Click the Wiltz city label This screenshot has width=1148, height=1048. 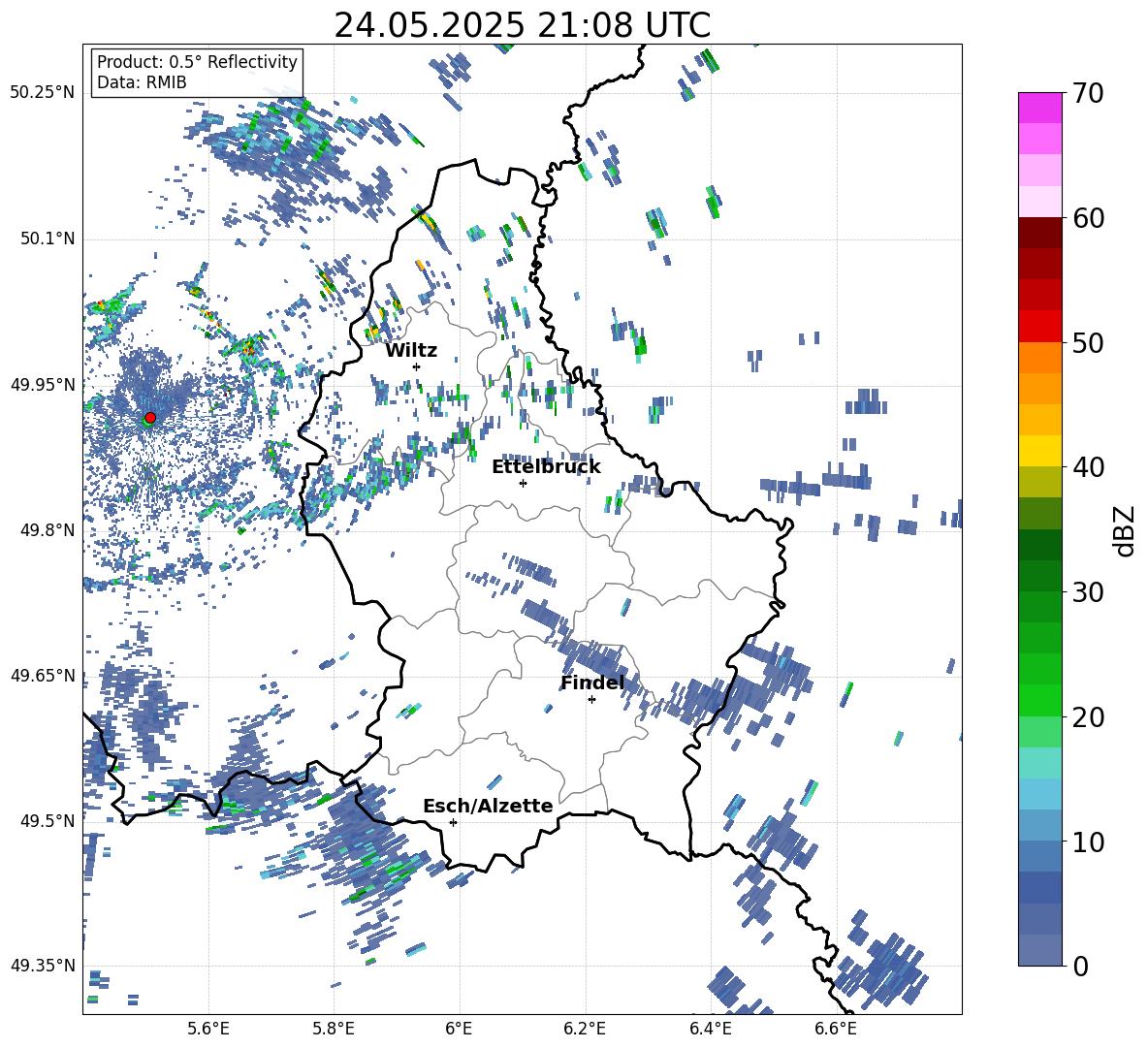(x=411, y=351)
